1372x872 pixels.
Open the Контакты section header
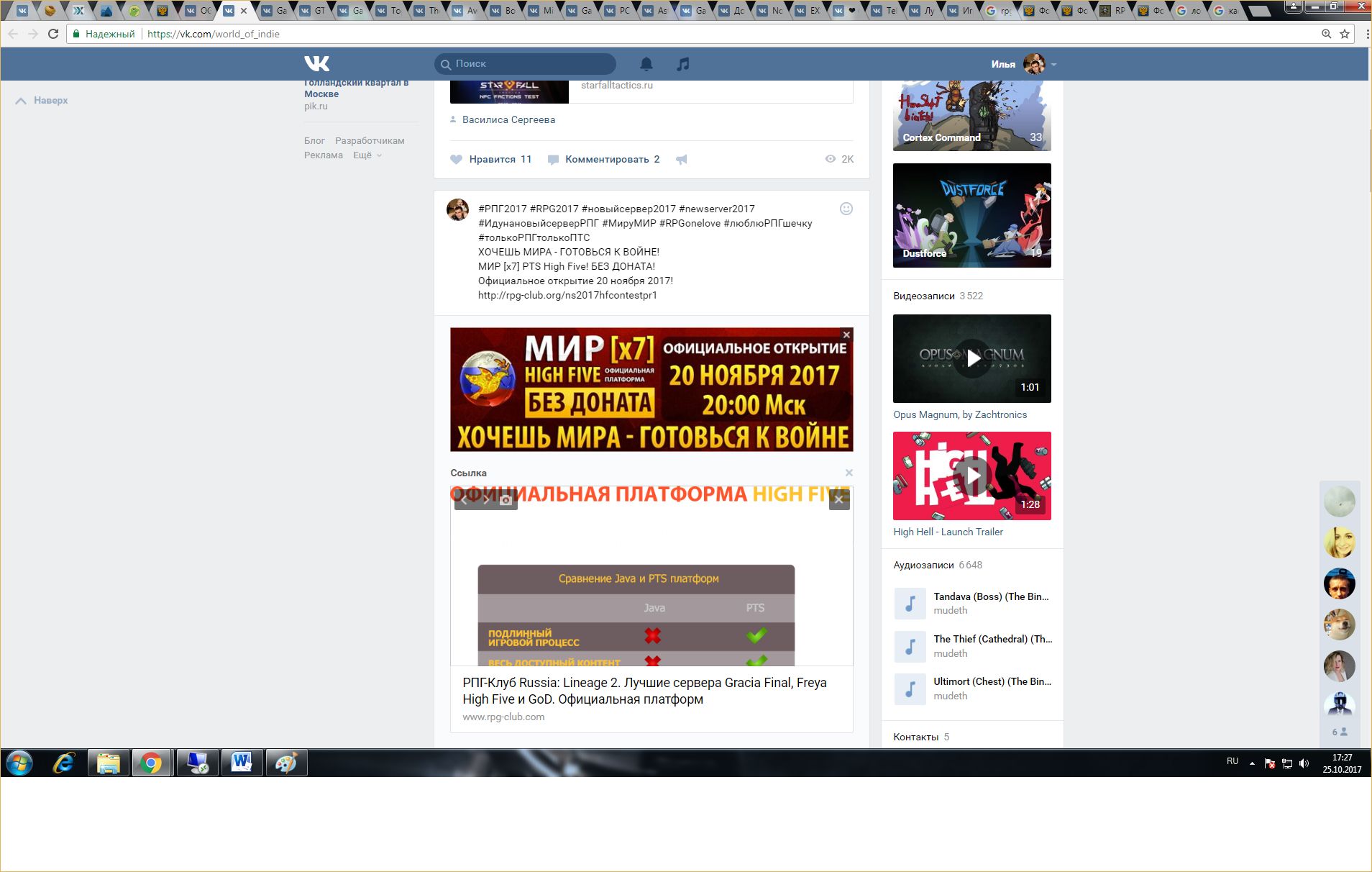pos(915,737)
